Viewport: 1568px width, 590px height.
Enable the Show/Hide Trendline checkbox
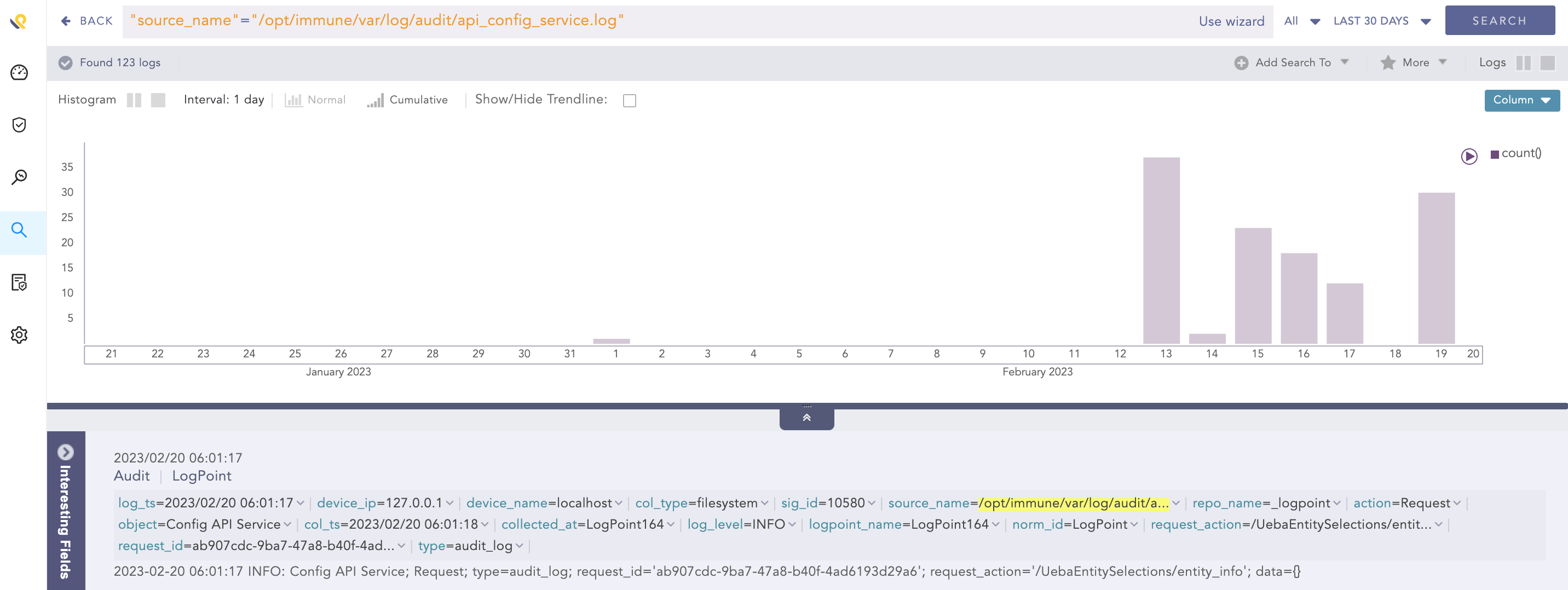[630, 100]
